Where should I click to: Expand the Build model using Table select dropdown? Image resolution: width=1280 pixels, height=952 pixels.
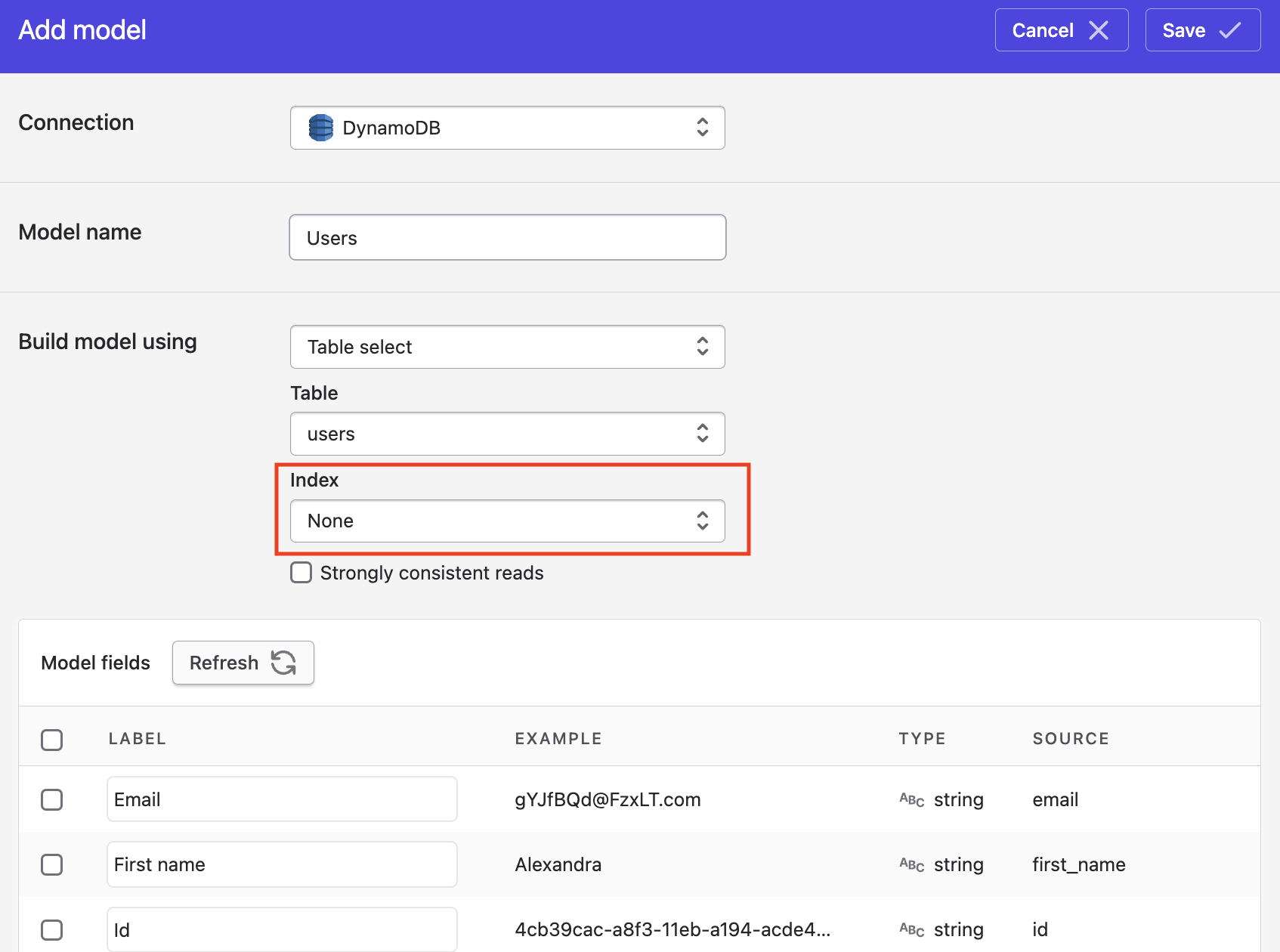coord(507,347)
